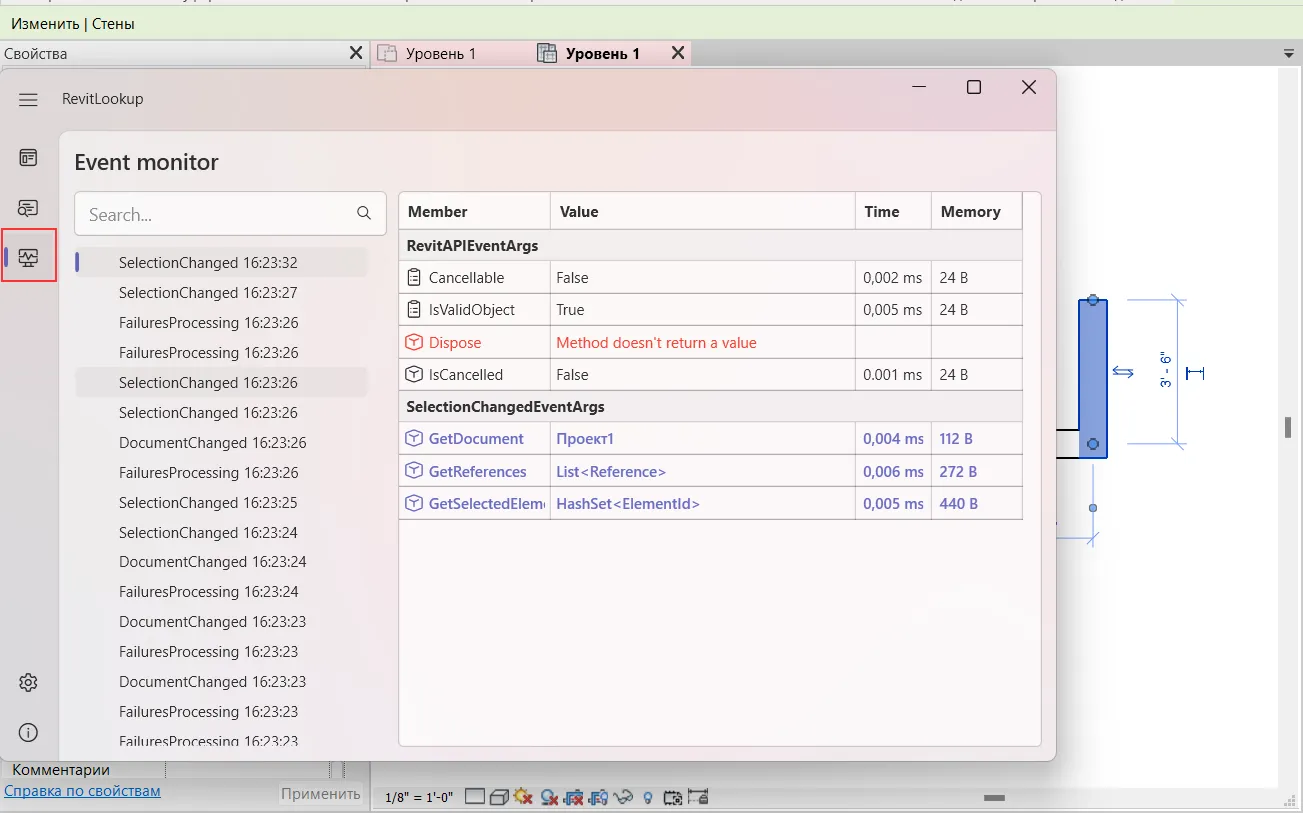Screen dimensions: 1303x813
Task: Click the Search input field
Action: [230, 214]
